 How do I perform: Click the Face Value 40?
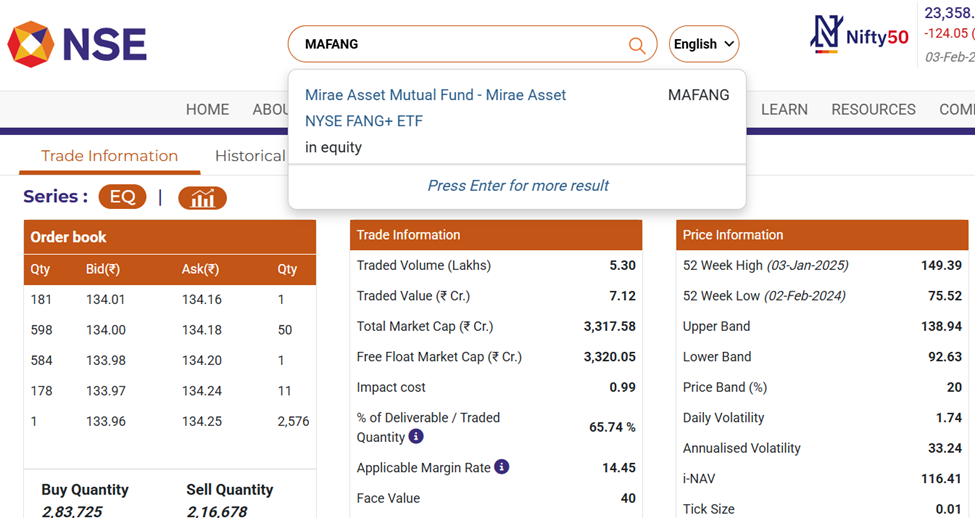(628, 498)
